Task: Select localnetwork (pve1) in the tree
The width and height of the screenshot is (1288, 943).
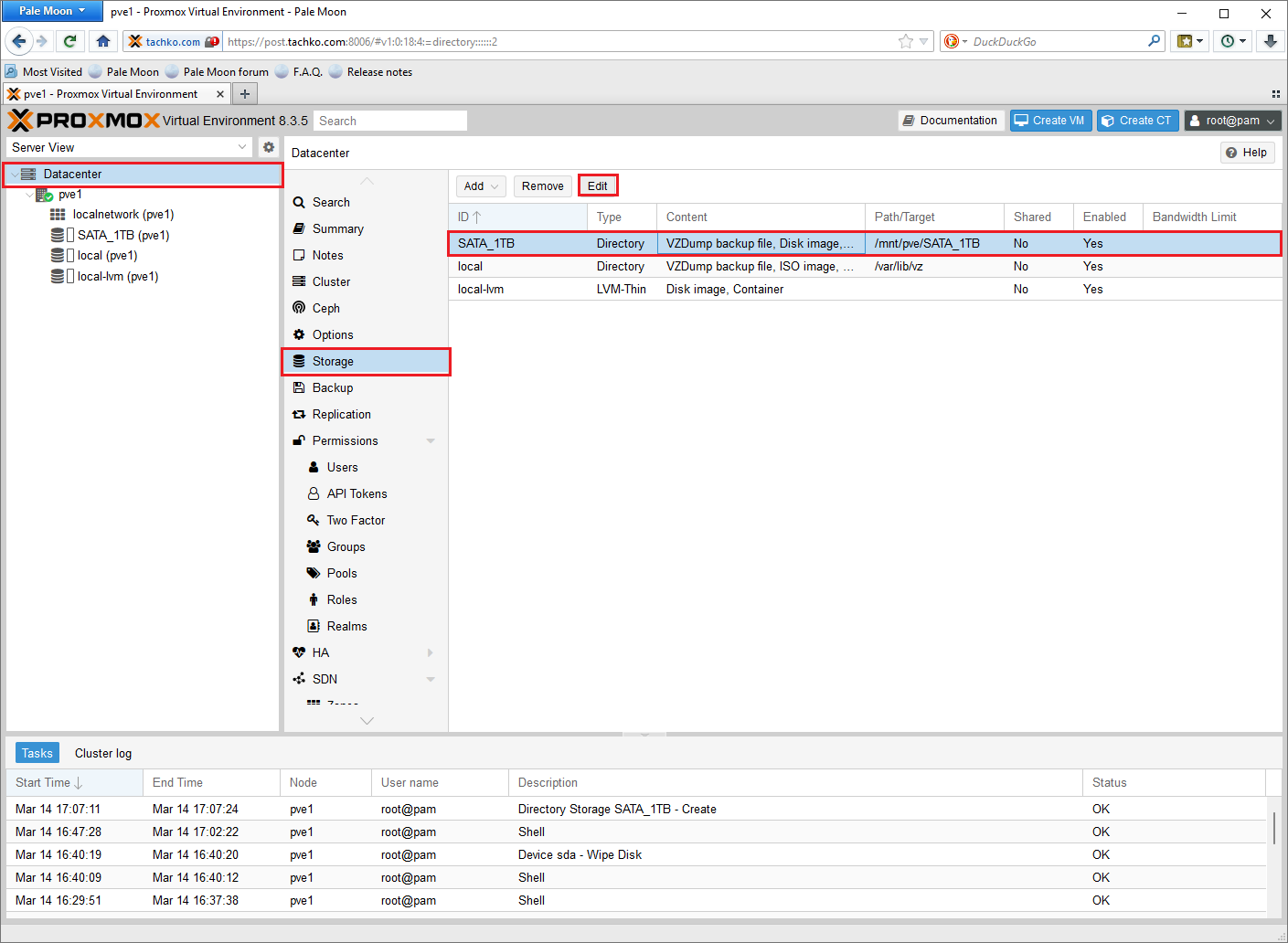Action: click(x=122, y=215)
